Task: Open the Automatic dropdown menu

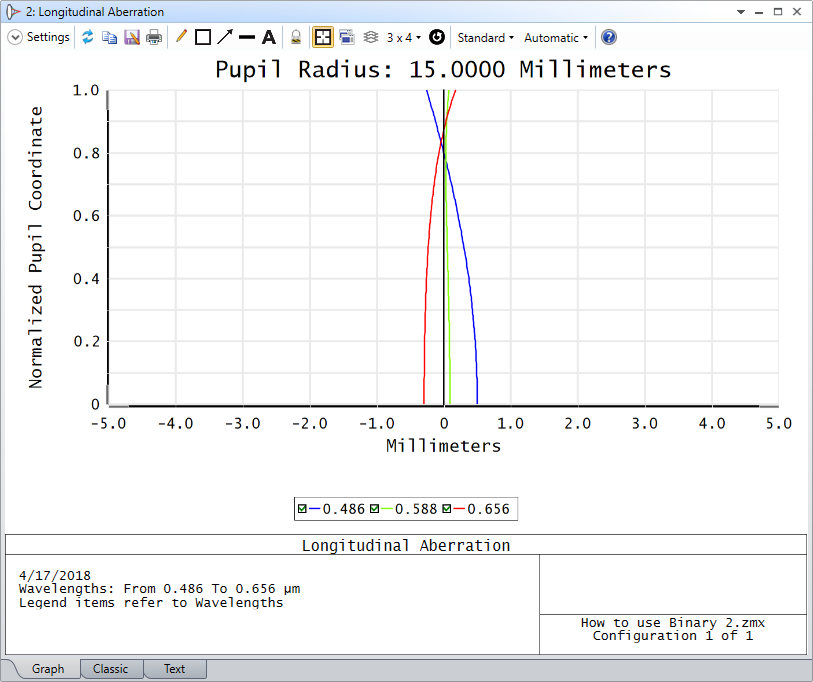Action: (x=556, y=37)
